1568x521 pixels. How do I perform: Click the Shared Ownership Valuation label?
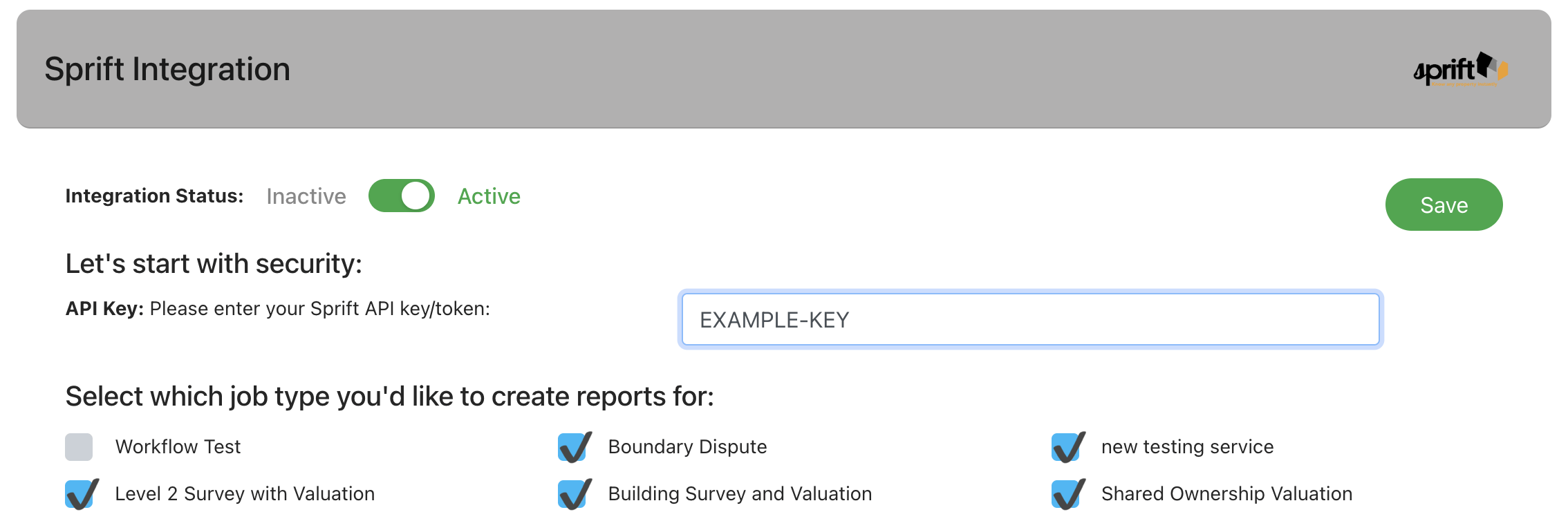(x=1226, y=494)
